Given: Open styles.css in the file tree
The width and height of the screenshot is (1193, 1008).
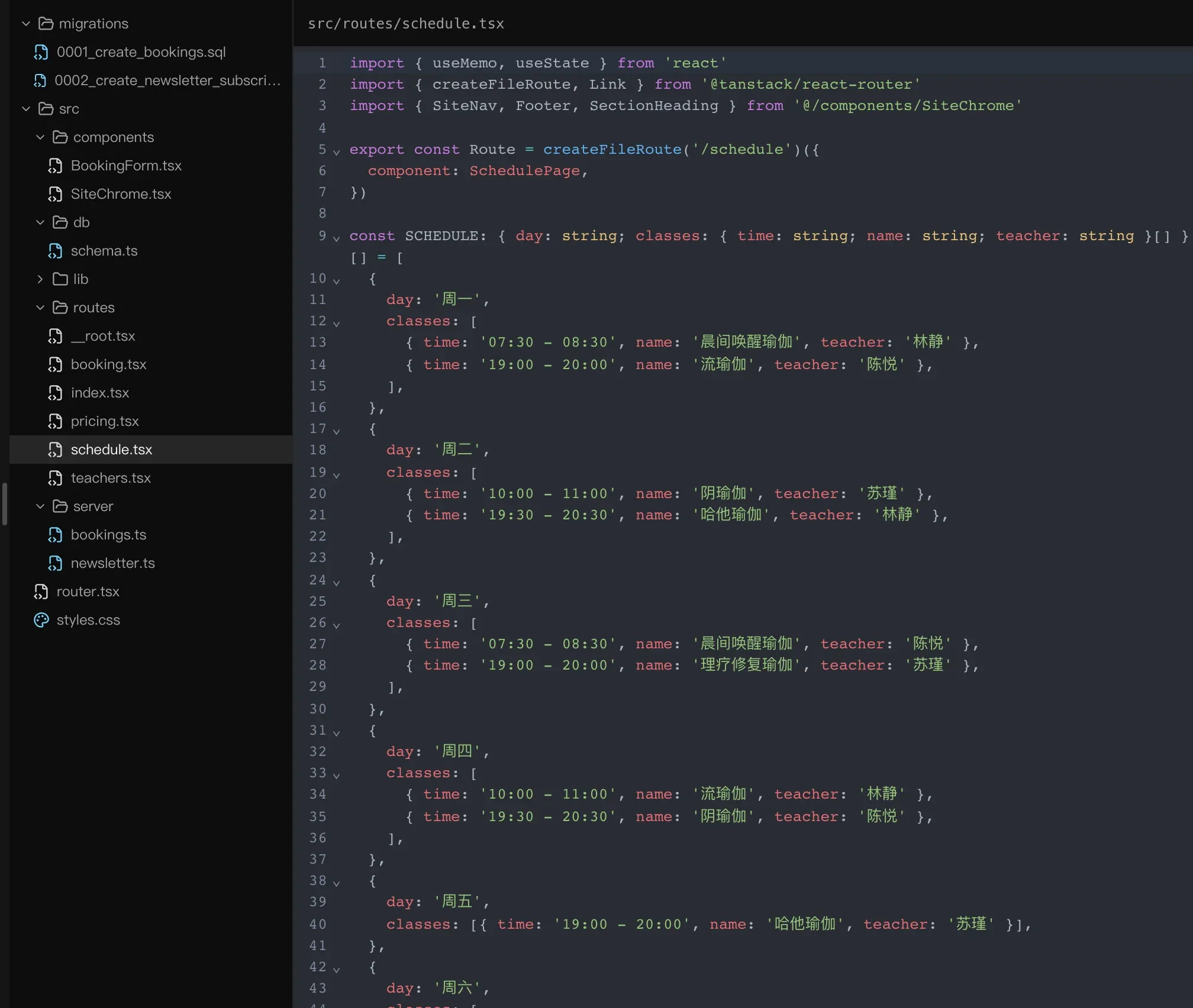Looking at the screenshot, I should [151, 620].
